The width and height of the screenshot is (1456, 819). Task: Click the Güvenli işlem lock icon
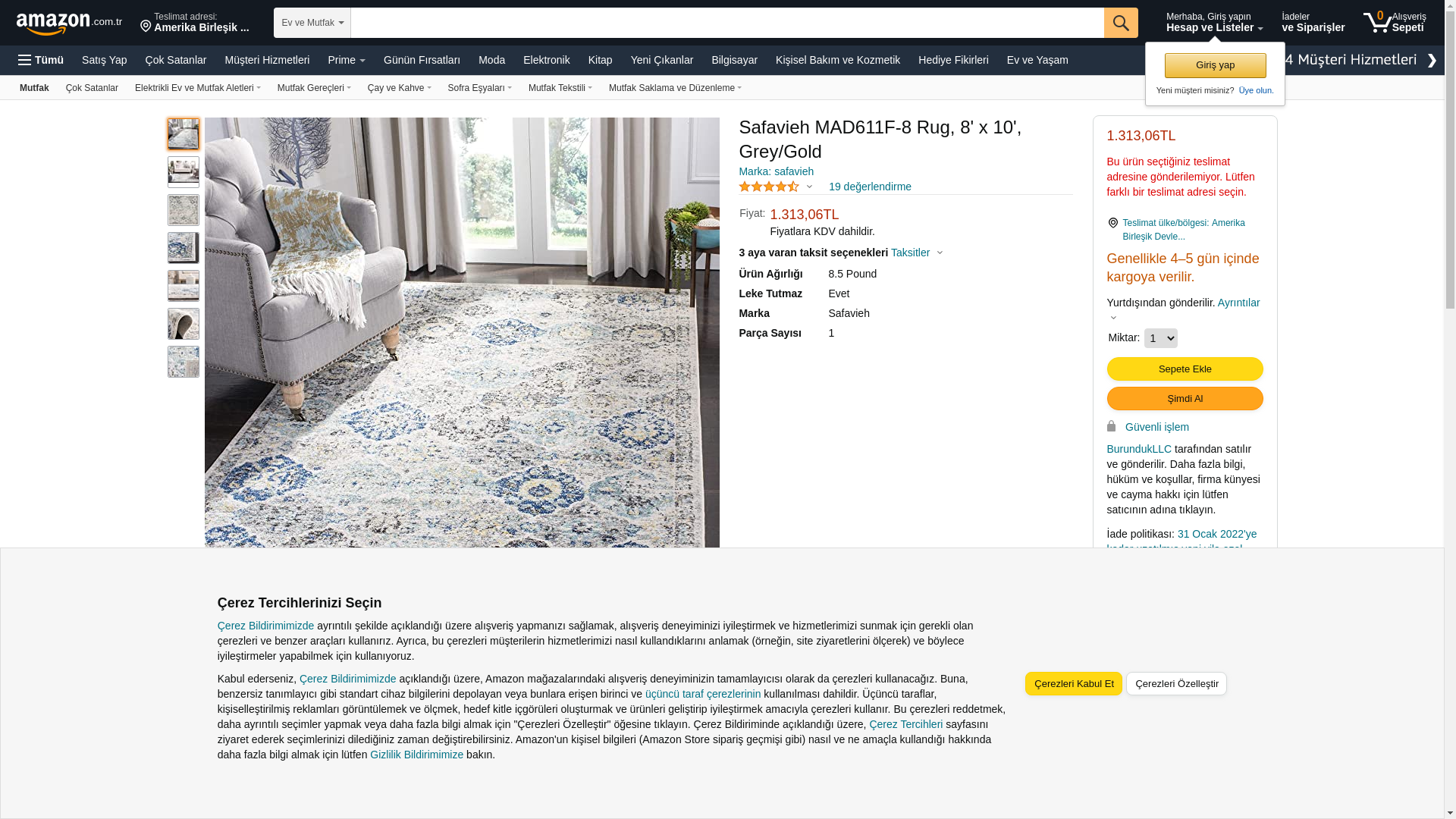1112,426
